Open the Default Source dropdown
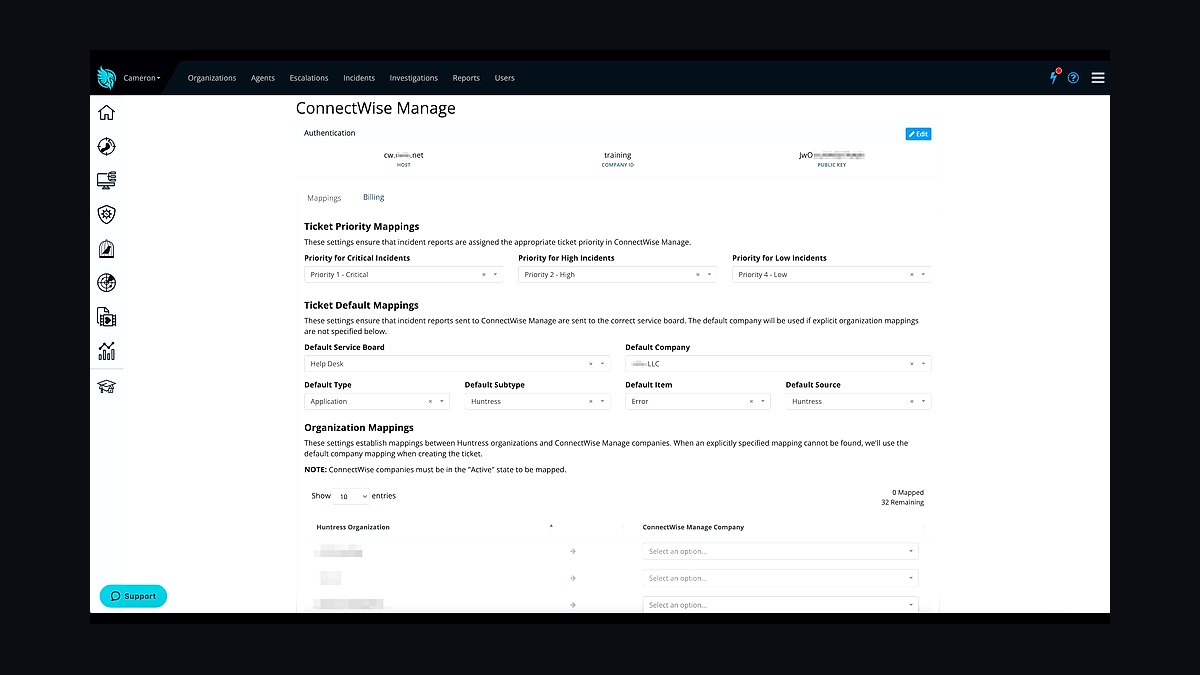The image size is (1200, 675). tap(924, 402)
